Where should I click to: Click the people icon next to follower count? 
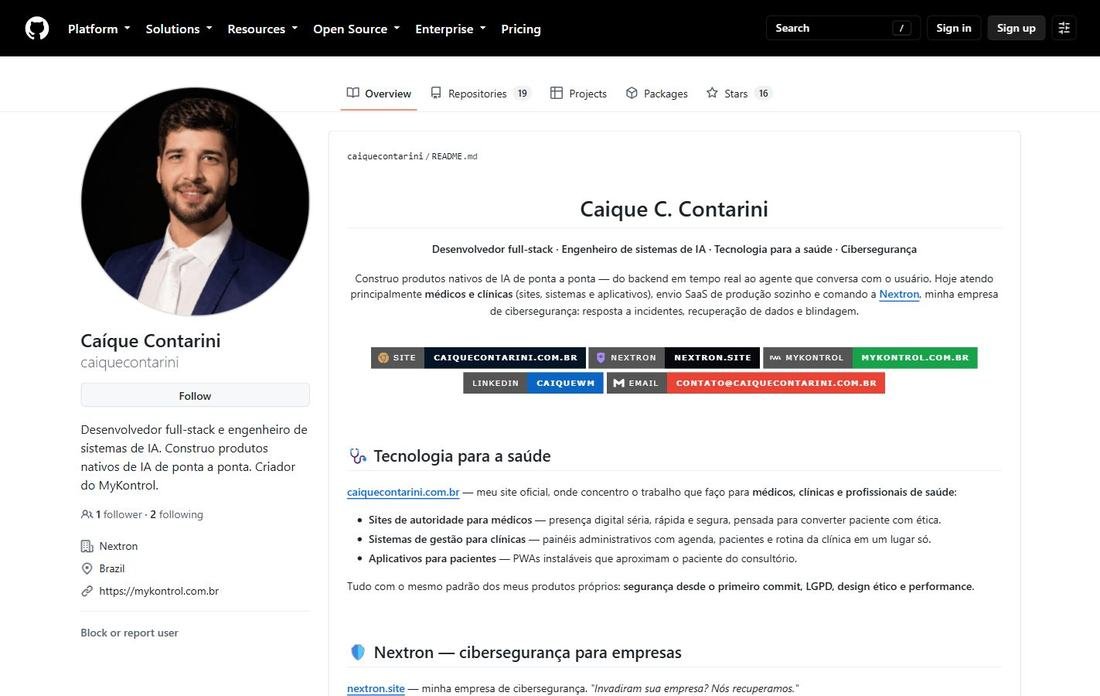(87, 514)
